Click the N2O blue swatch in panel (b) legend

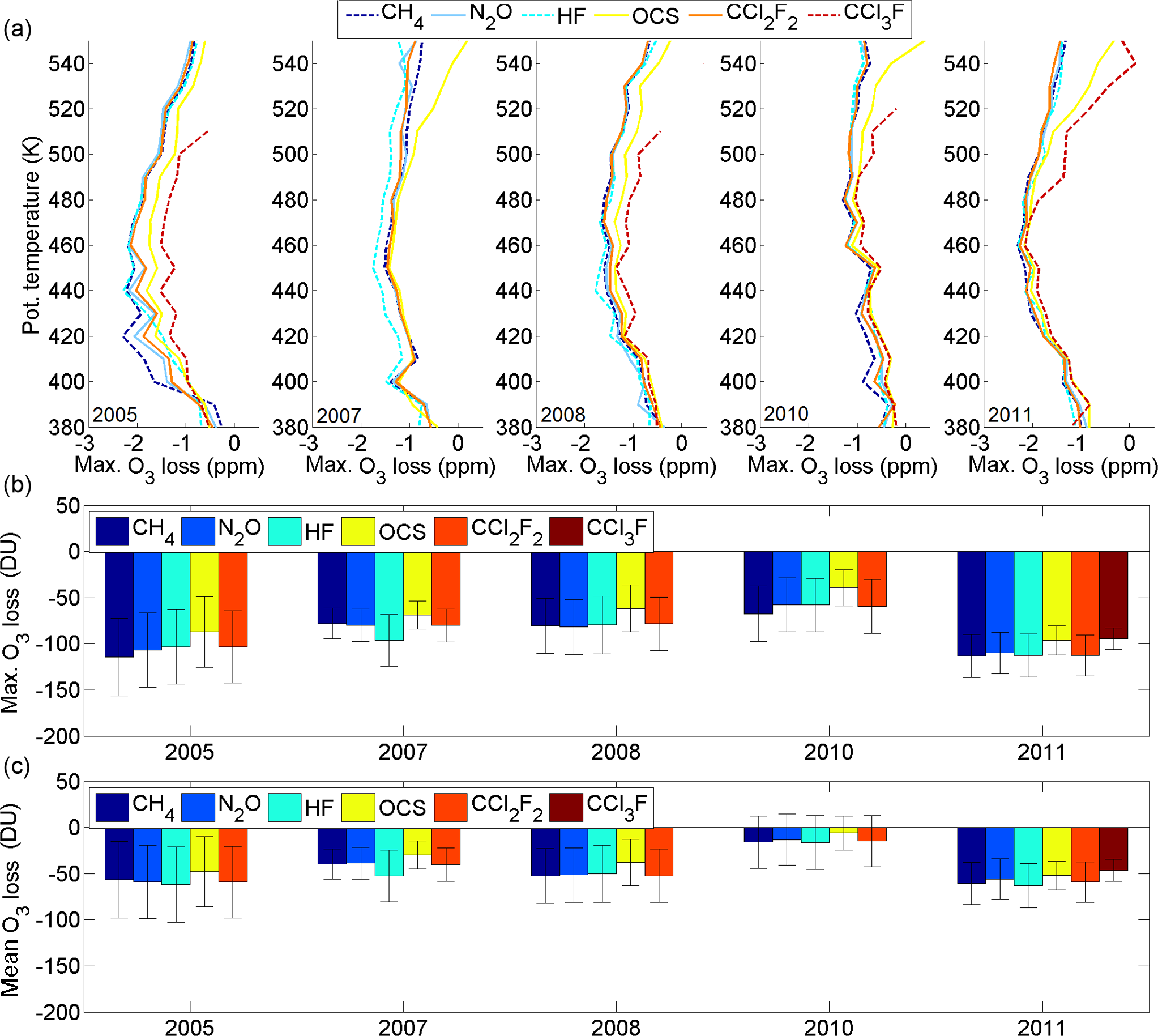pos(198,532)
